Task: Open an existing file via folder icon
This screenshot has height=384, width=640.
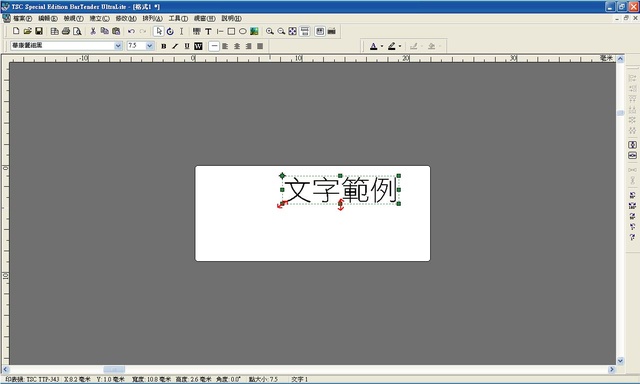Action: tap(27, 31)
